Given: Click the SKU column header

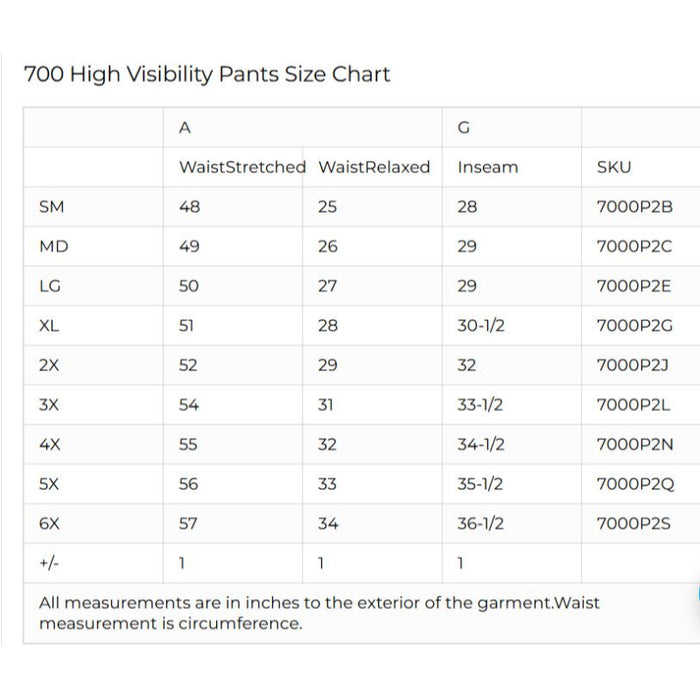Looking at the screenshot, I should [x=614, y=167].
